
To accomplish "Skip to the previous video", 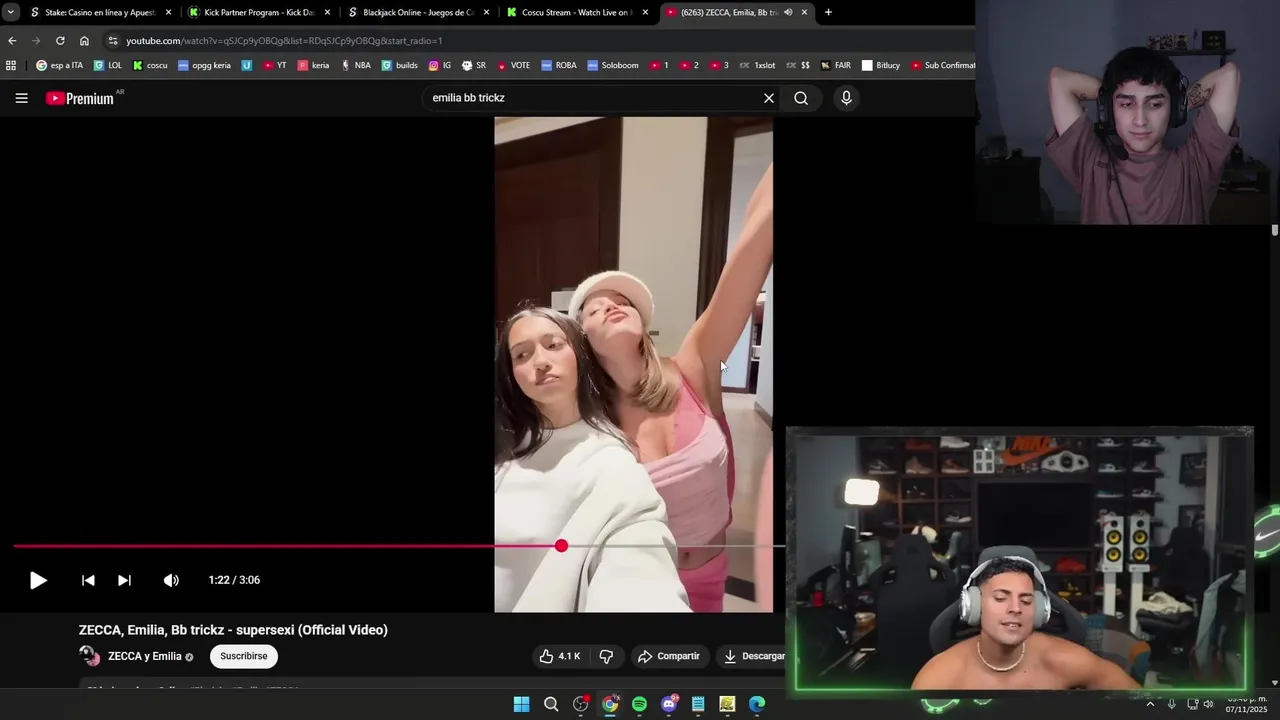I will coord(88,580).
